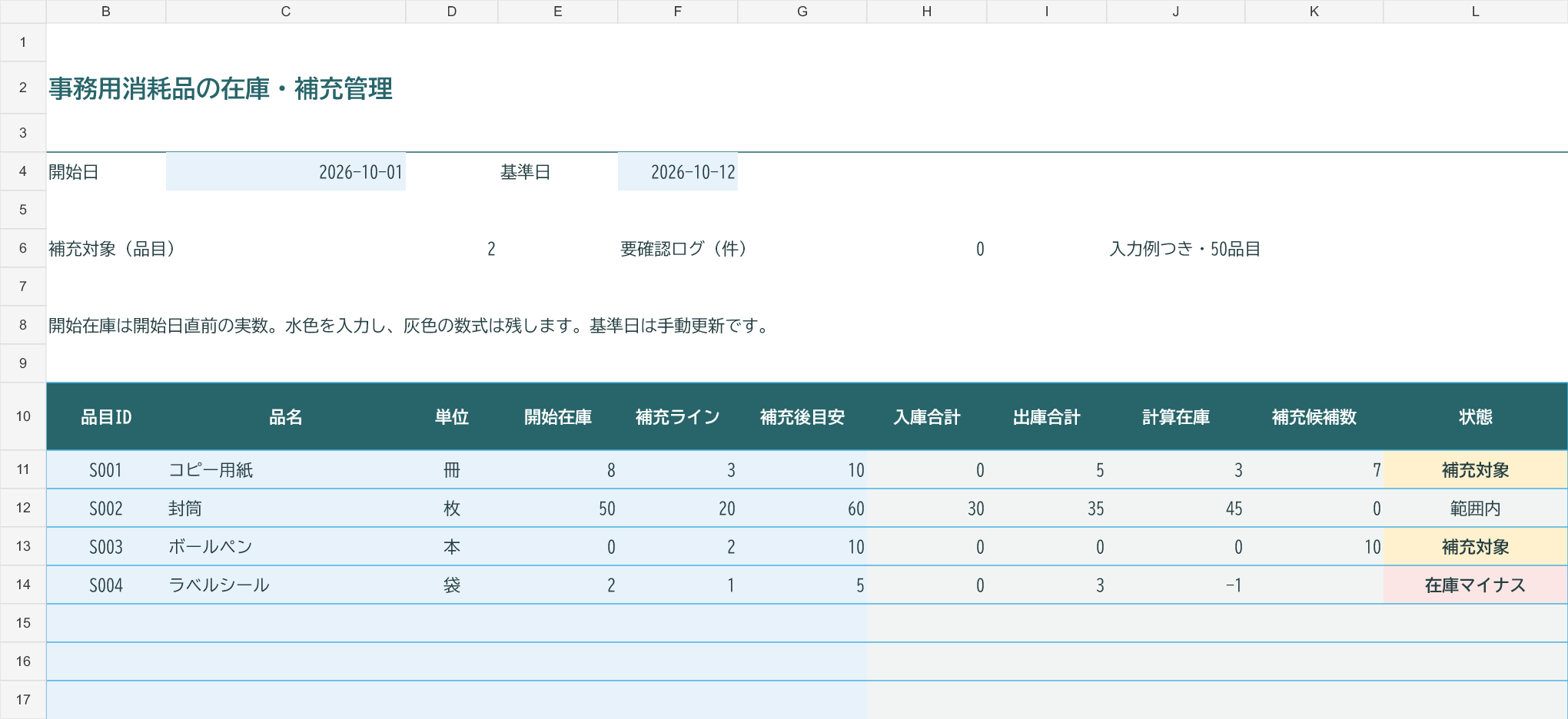Click the 品目ID table header
Screen dimensions: 1568x719
[106, 416]
